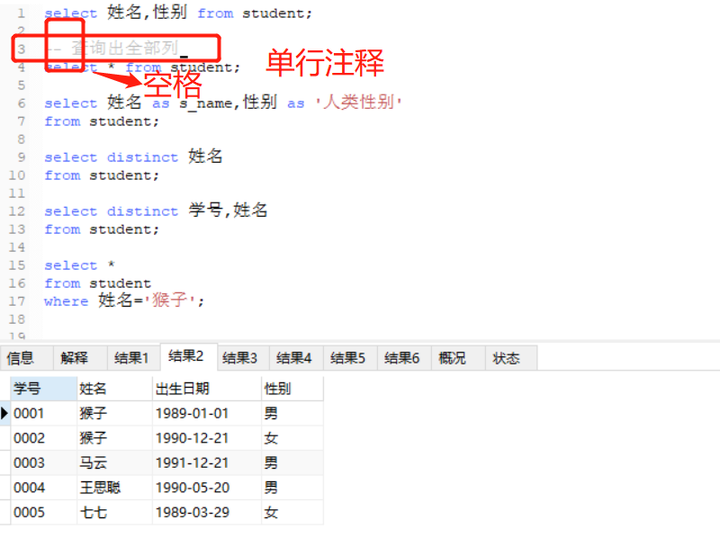The width and height of the screenshot is (720, 547).
Task: Click 猴子 in row 0002
Action: 114,438
